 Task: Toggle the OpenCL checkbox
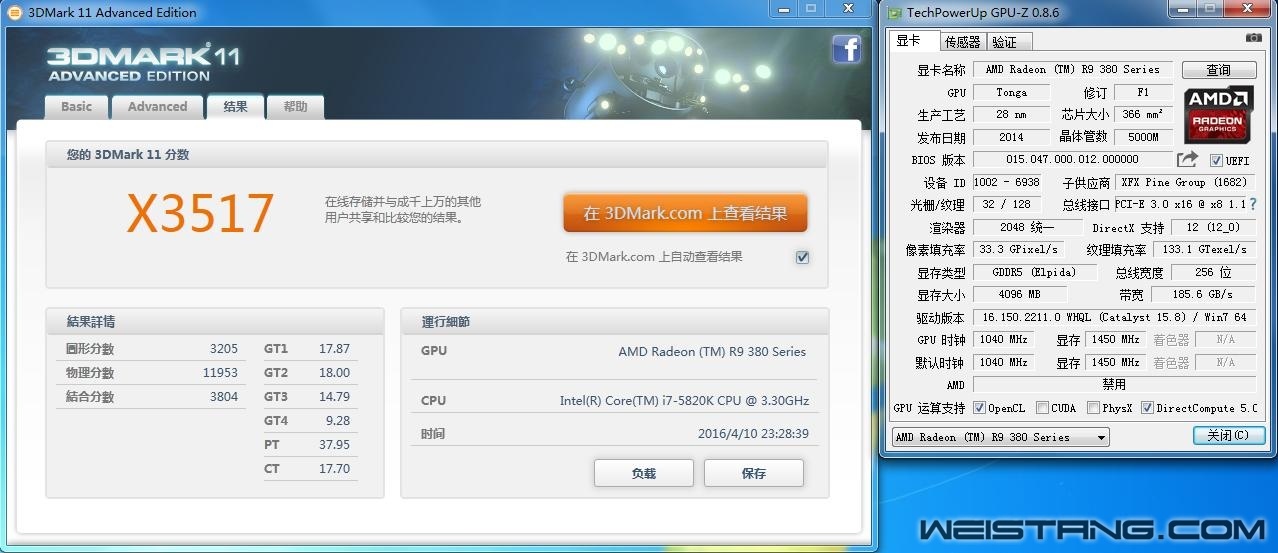coord(979,408)
